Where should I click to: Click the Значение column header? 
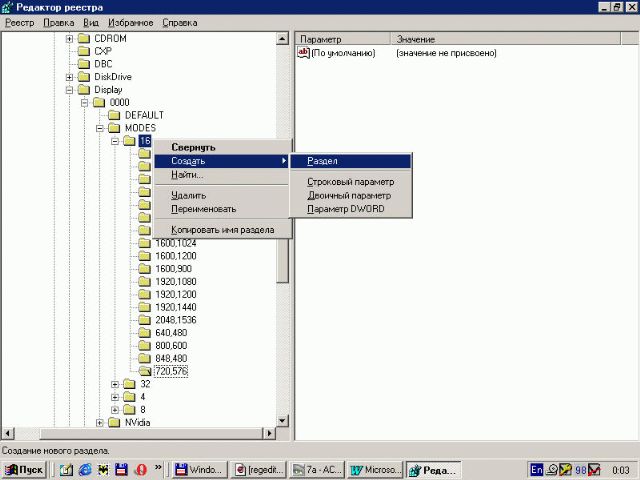pos(506,39)
